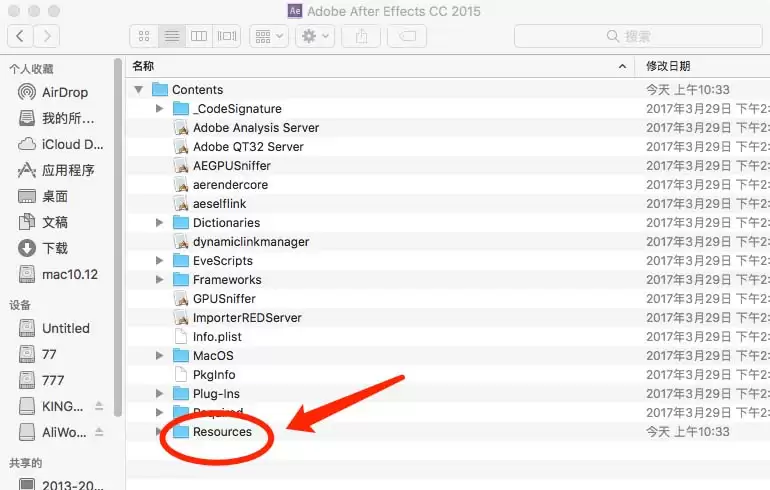Open the gear action menu
This screenshot has width=770, height=490.
(x=315, y=36)
